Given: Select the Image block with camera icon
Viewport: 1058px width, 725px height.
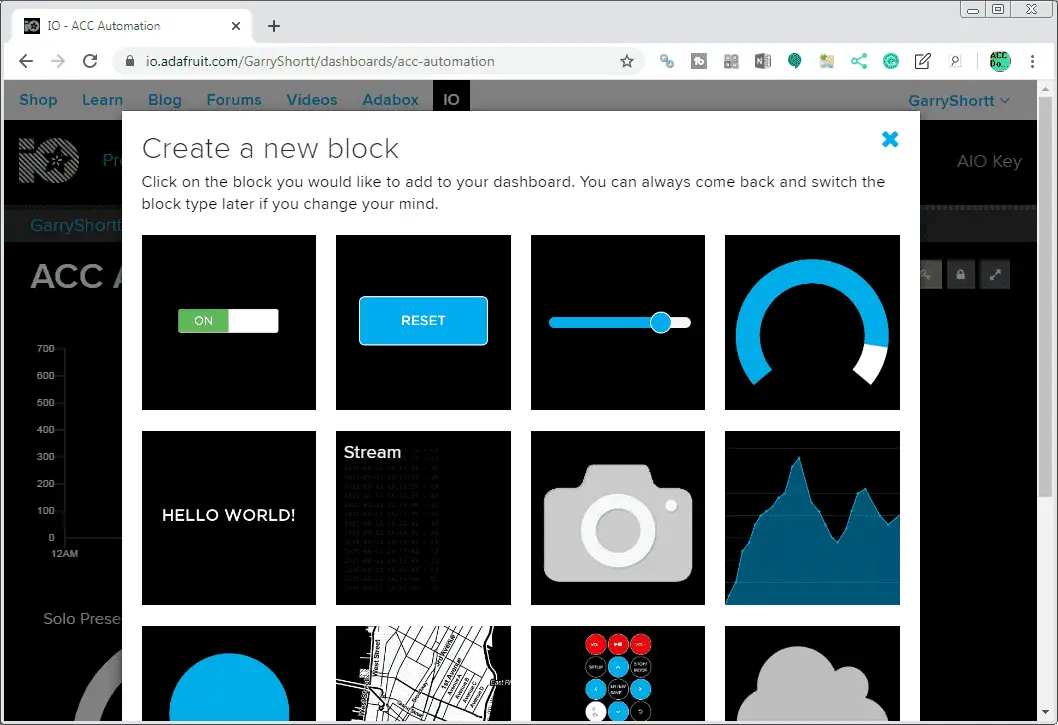Looking at the screenshot, I should pyautogui.click(x=617, y=518).
